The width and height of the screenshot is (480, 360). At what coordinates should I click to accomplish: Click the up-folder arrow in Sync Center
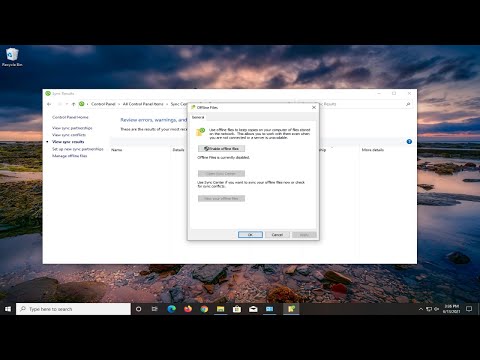click(73, 104)
